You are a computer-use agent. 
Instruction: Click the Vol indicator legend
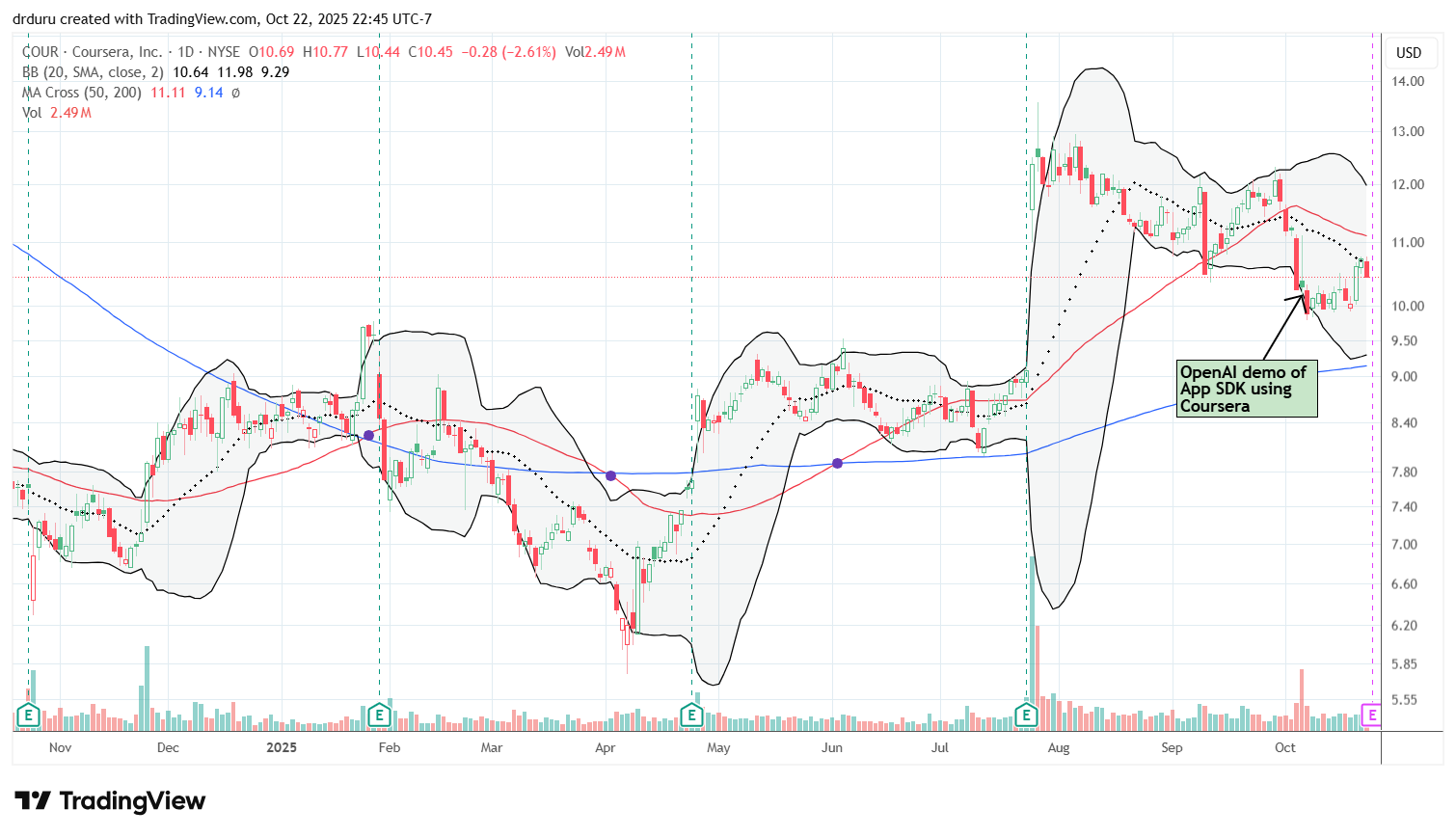click(33, 113)
